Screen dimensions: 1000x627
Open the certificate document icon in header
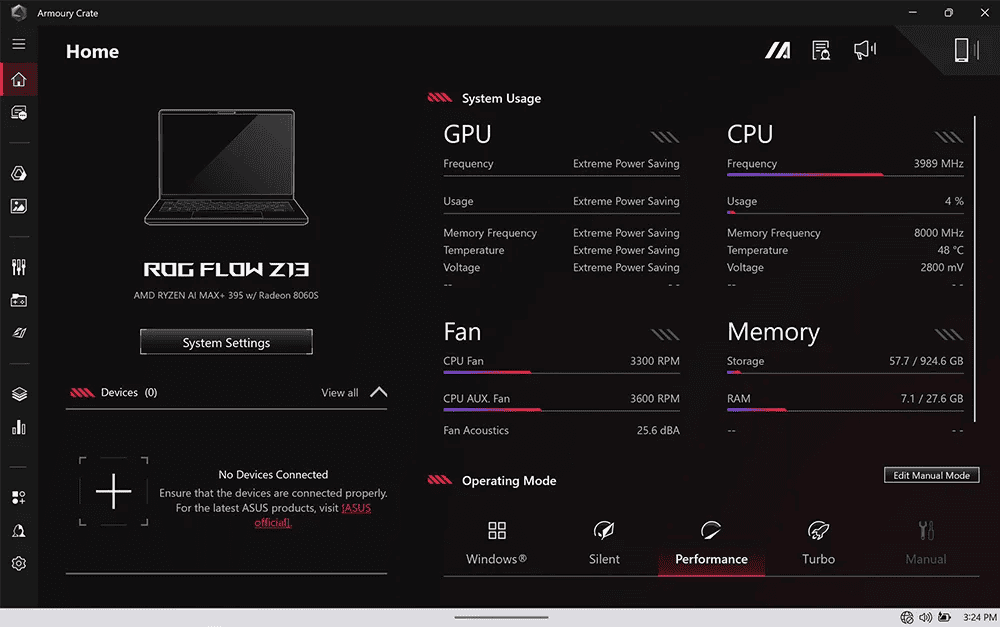click(x=821, y=50)
